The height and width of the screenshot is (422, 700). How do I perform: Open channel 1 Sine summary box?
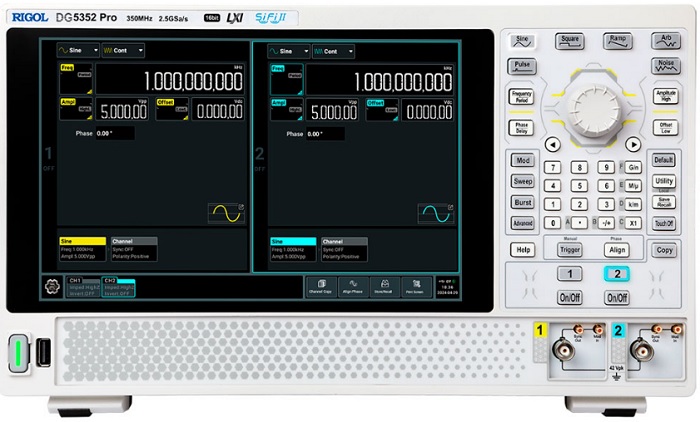pyautogui.click(x=83, y=249)
